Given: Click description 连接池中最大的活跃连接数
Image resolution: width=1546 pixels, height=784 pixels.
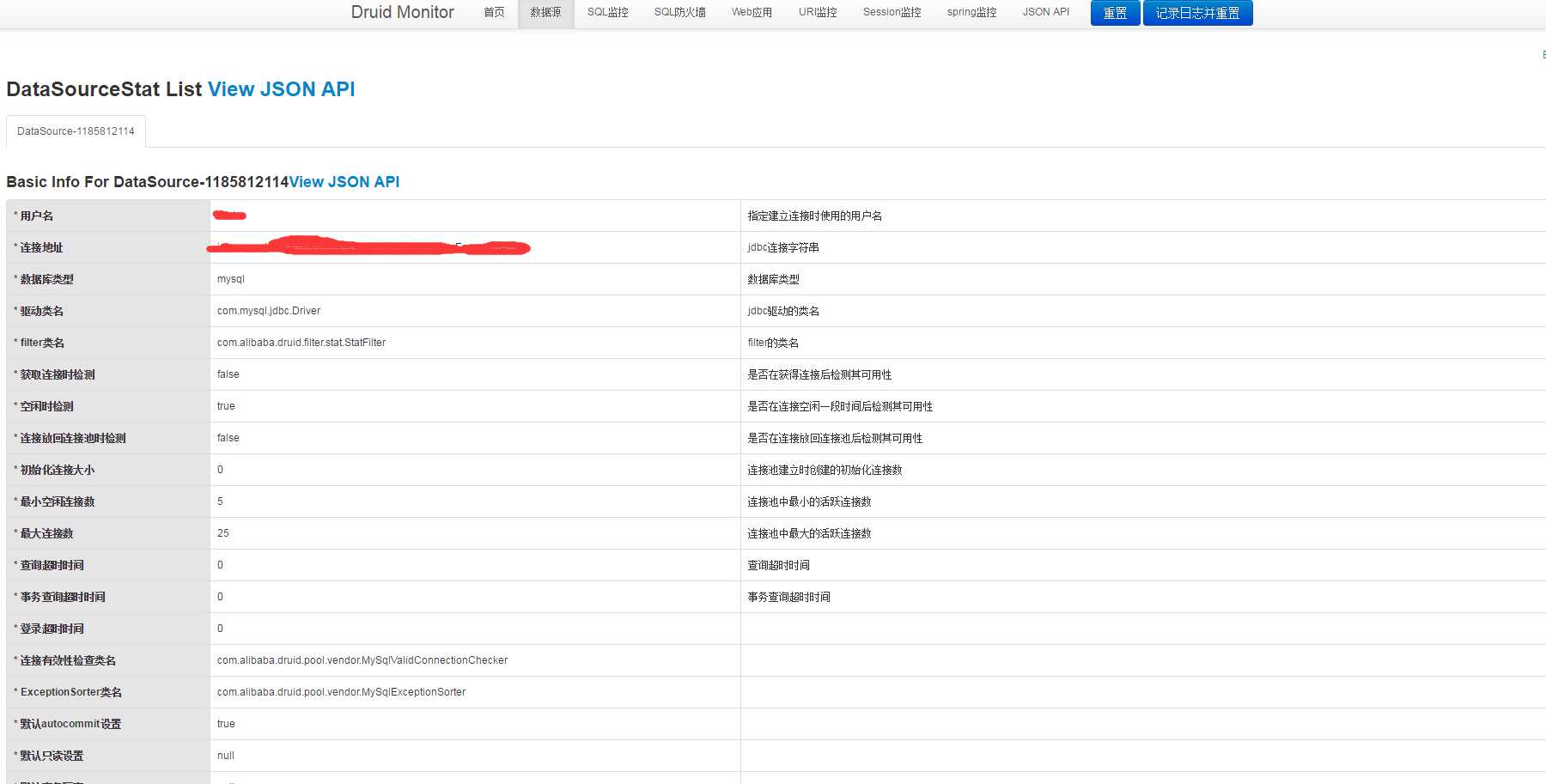Looking at the screenshot, I should click(809, 533).
